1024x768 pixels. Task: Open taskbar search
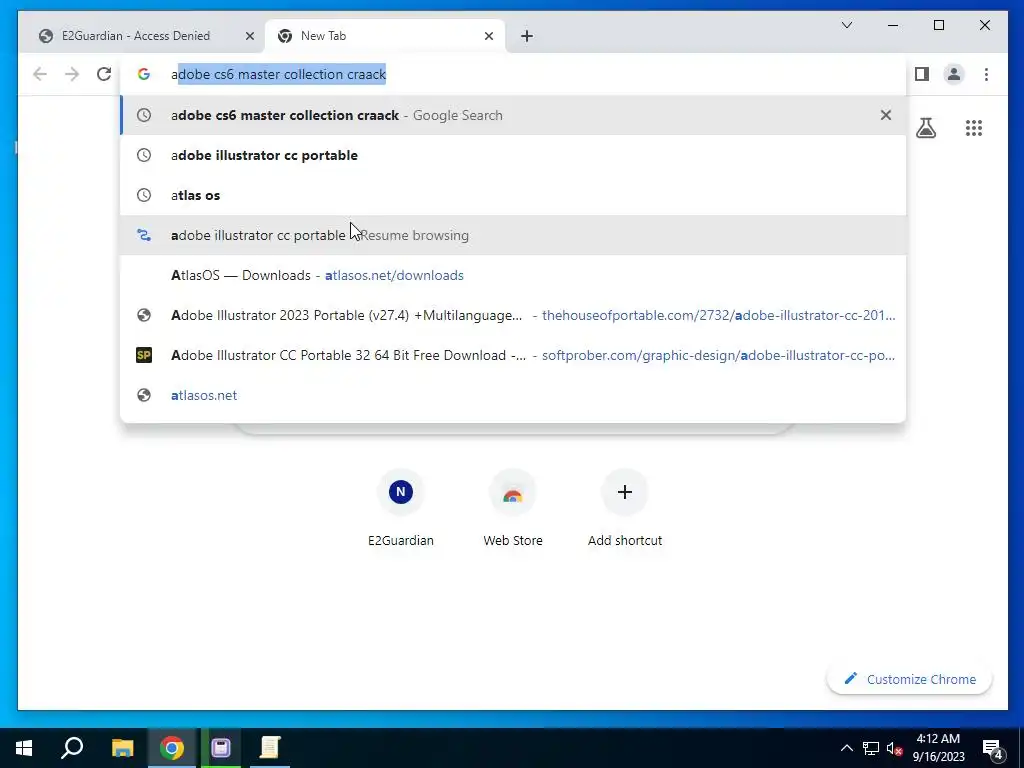(72, 748)
